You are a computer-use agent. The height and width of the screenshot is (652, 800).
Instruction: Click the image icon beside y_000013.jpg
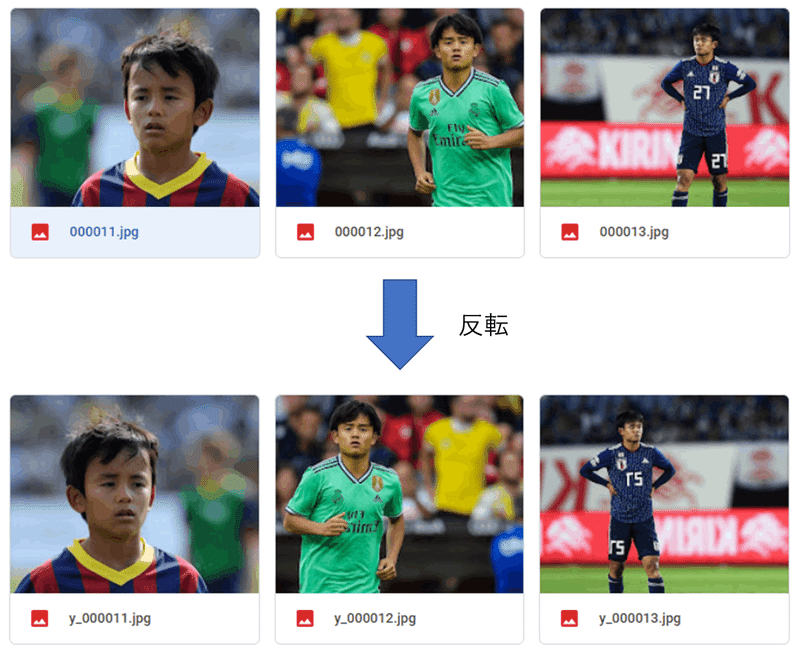(569, 618)
